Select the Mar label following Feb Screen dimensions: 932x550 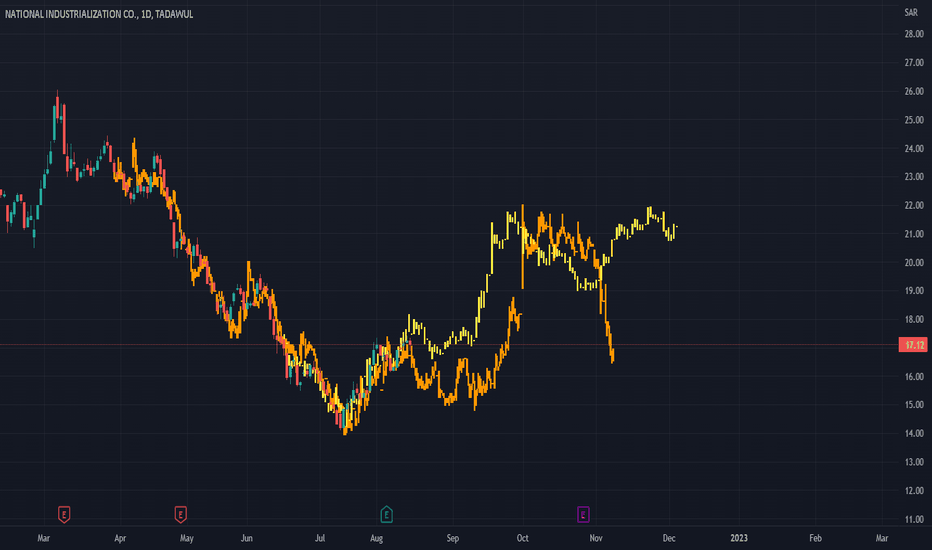click(881, 538)
